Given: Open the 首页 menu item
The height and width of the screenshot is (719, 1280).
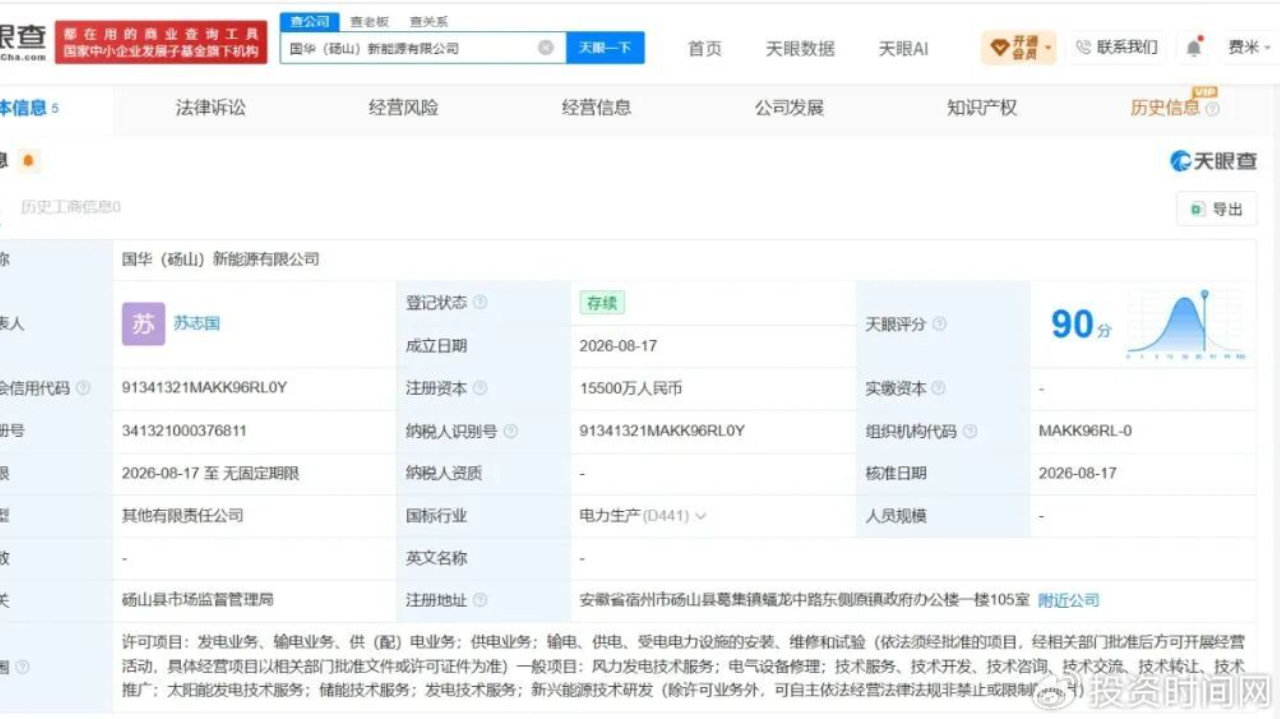Looking at the screenshot, I should click(704, 48).
